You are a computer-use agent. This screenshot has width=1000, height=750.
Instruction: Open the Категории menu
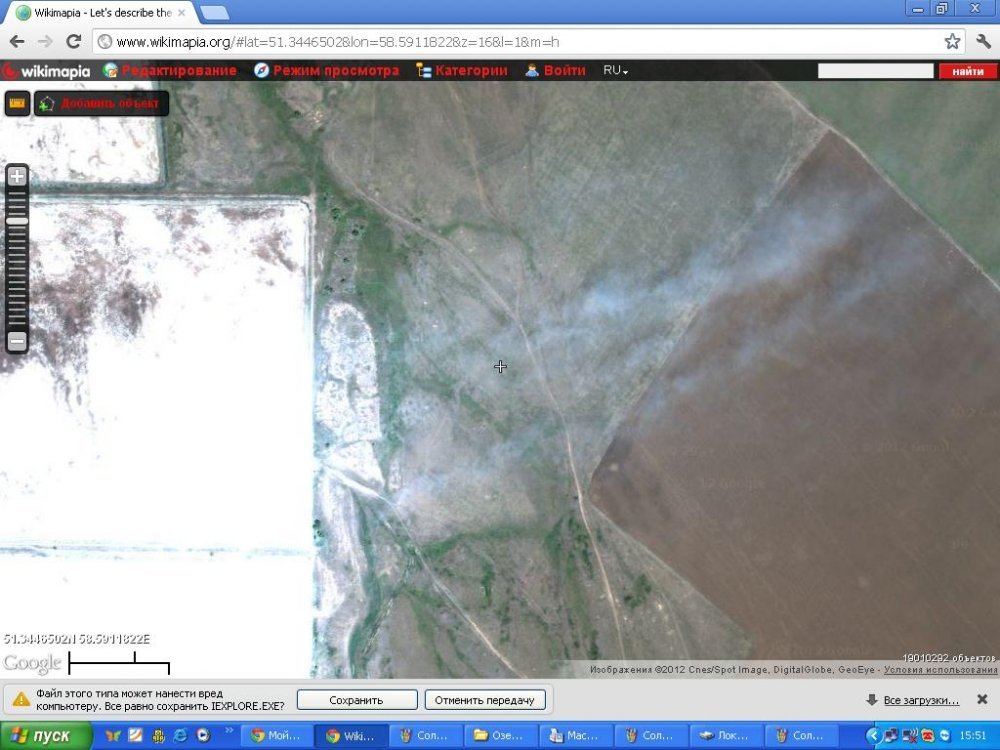click(462, 71)
